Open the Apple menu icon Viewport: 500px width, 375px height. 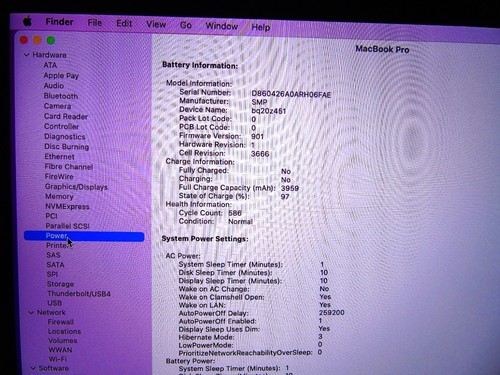27,22
